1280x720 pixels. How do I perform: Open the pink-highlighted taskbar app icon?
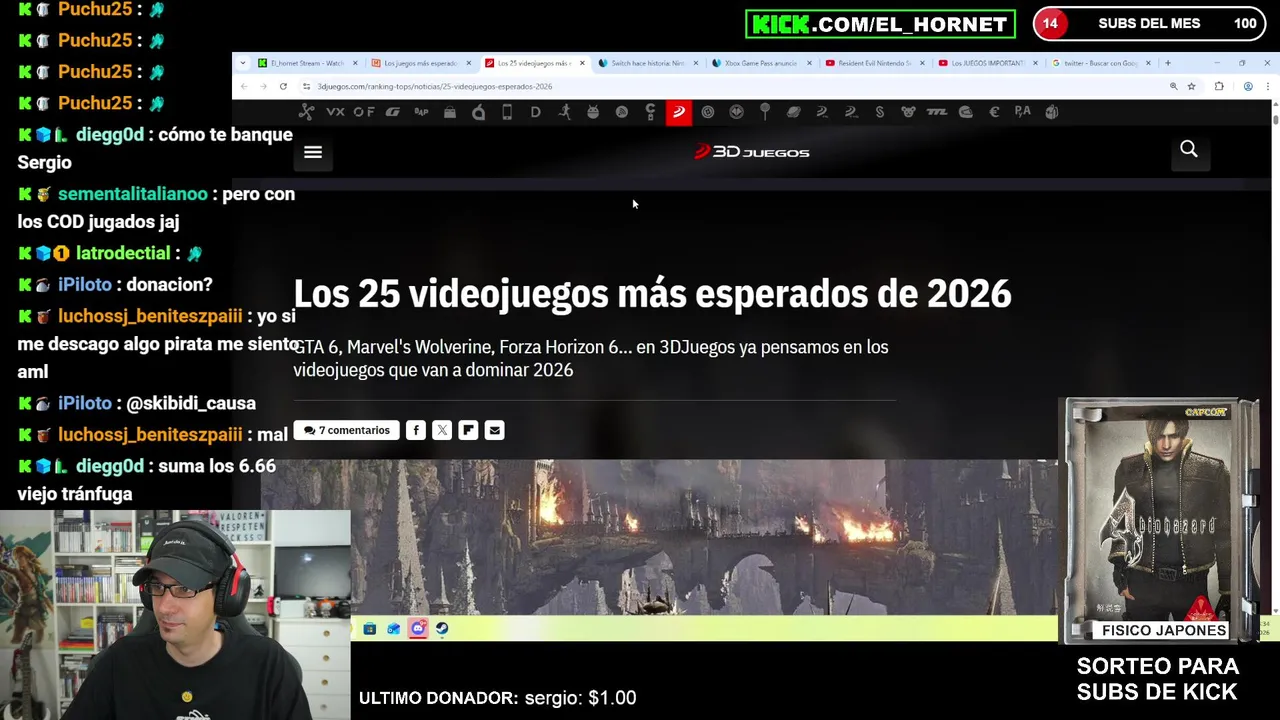tap(418, 628)
